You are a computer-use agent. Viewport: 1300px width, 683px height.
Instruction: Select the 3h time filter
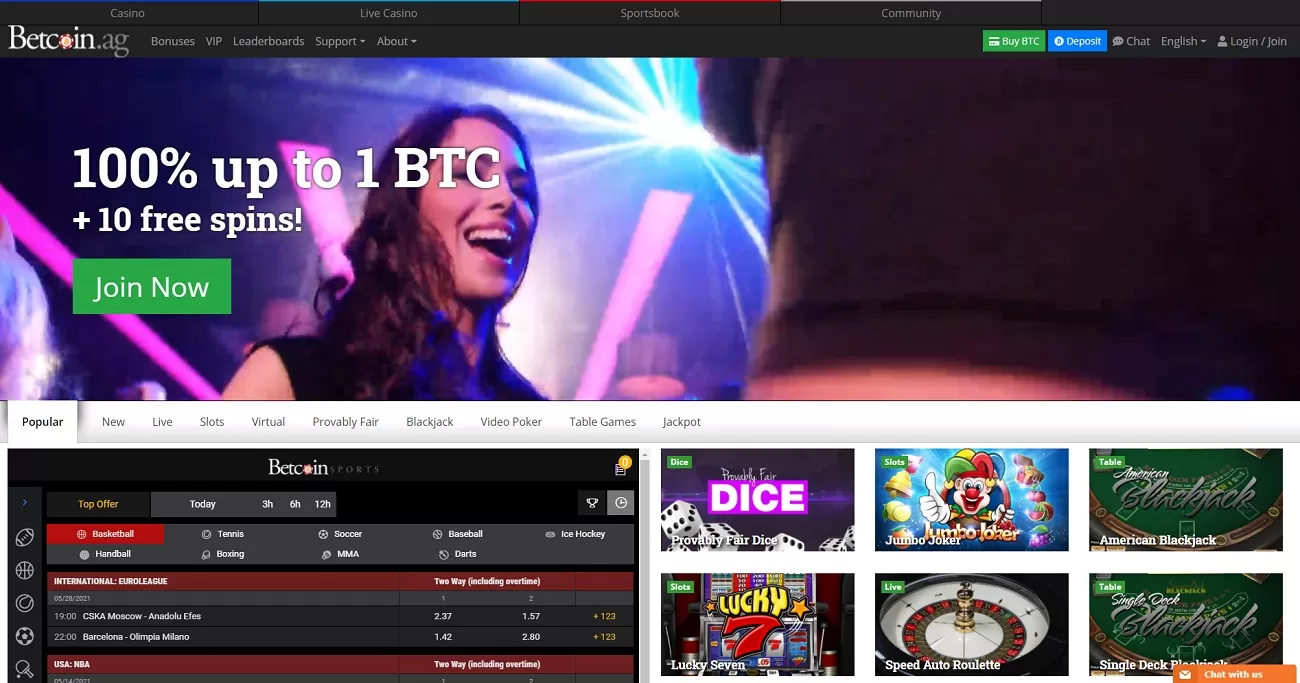(x=268, y=504)
